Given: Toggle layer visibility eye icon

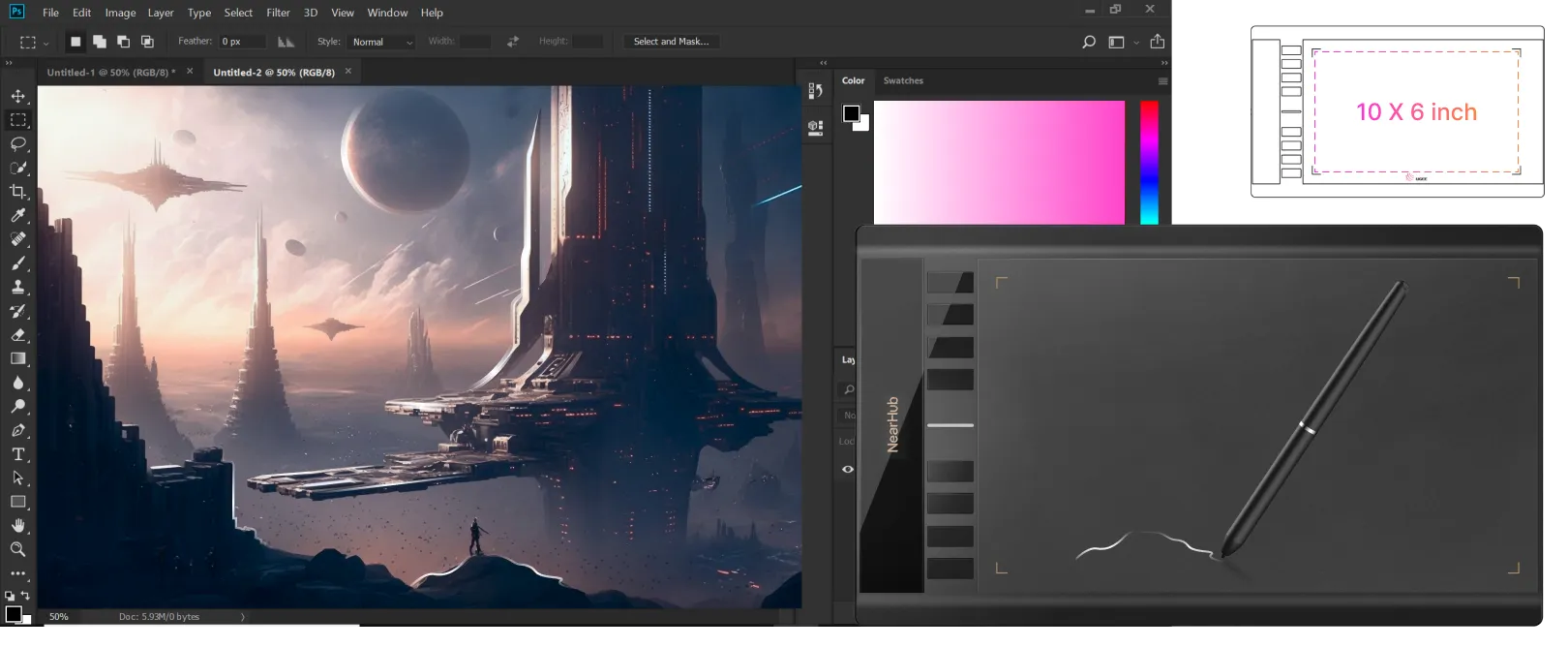Looking at the screenshot, I should (848, 469).
